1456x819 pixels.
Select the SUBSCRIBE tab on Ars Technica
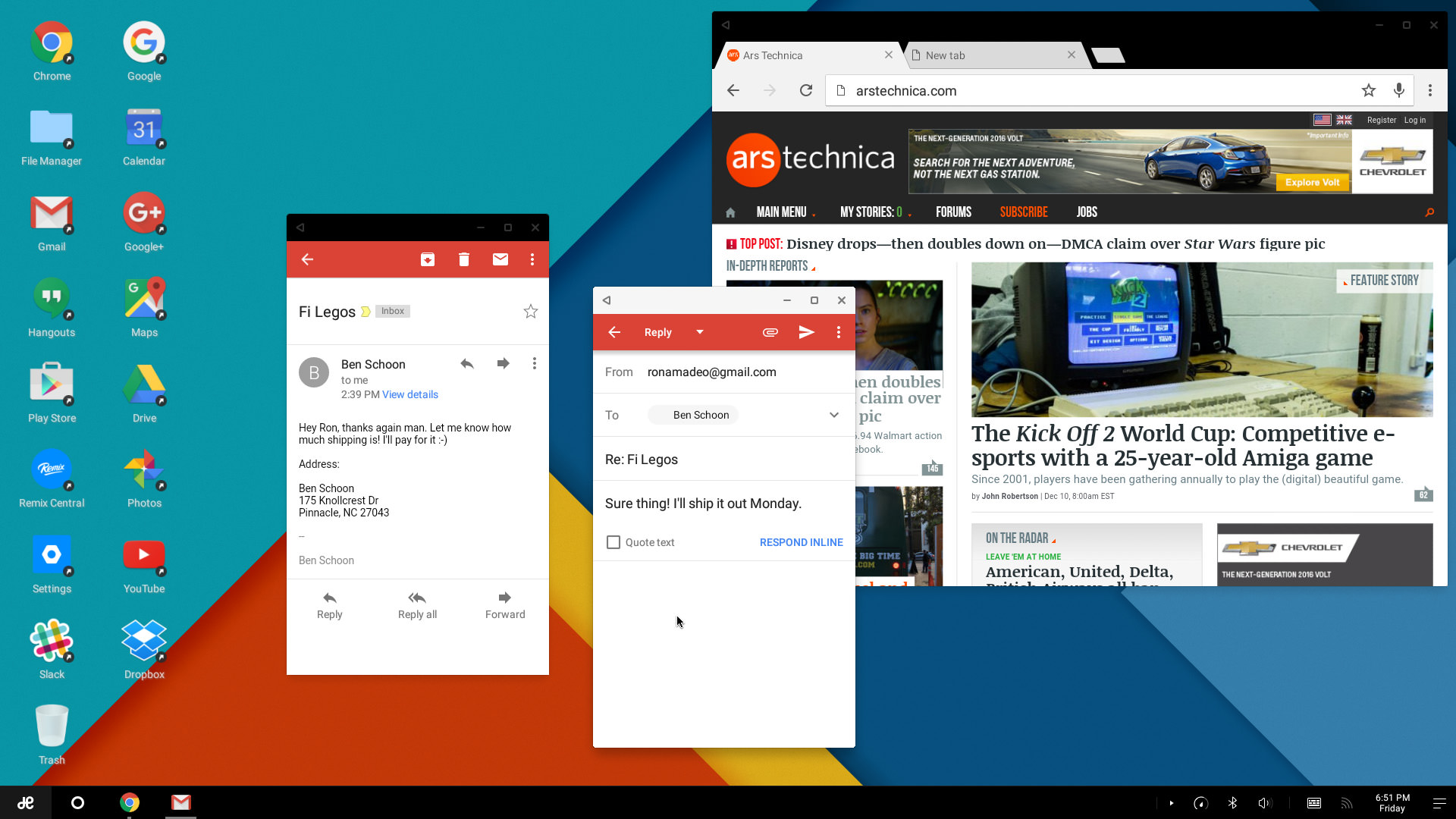1023,211
